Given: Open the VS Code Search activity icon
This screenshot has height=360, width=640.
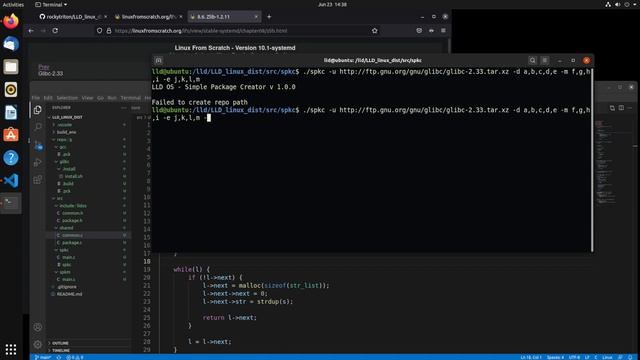Looking at the screenshot, I should [38, 127].
